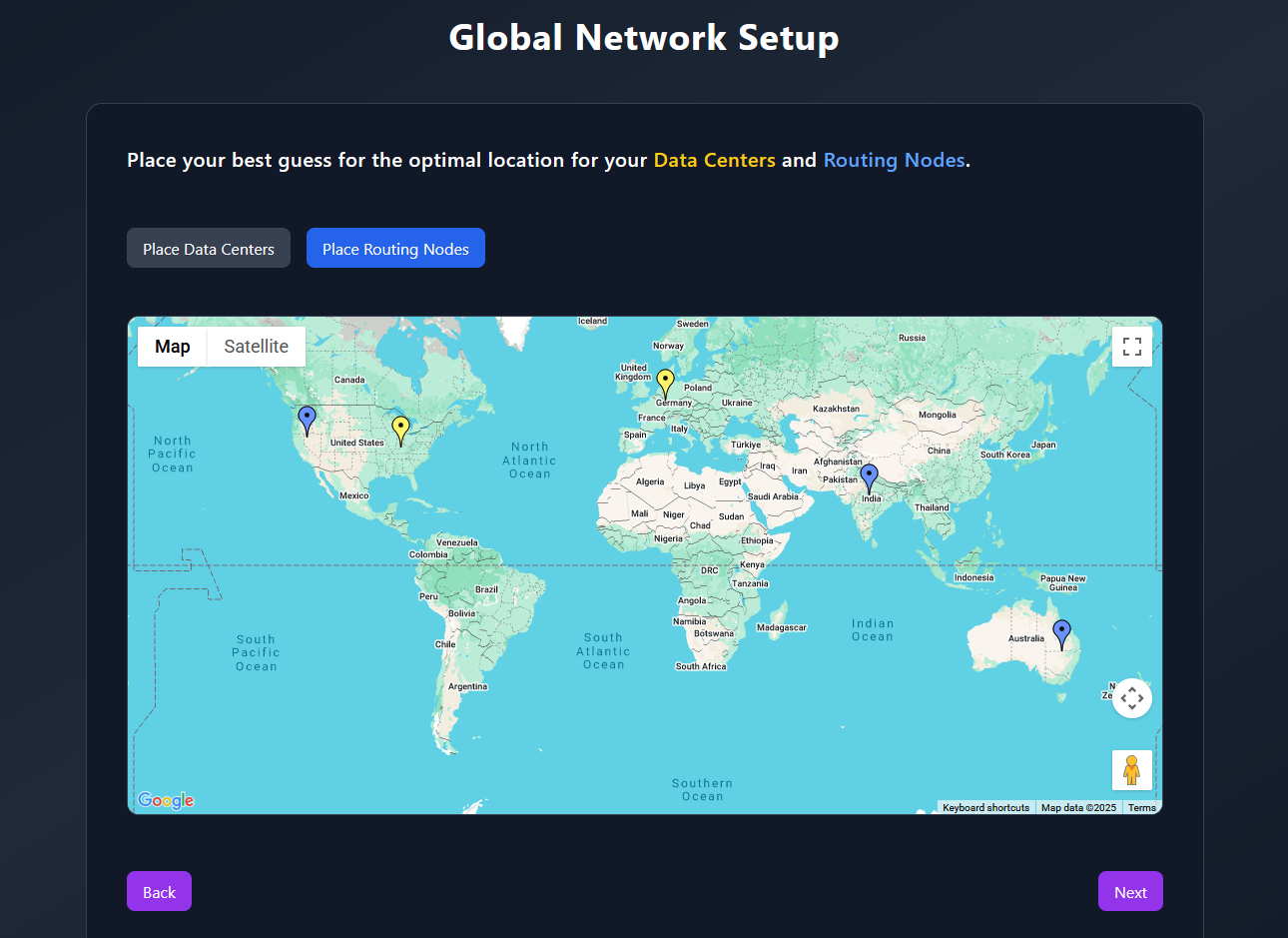
Task: Click the Mexico label on the map
Action: click(353, 495)
